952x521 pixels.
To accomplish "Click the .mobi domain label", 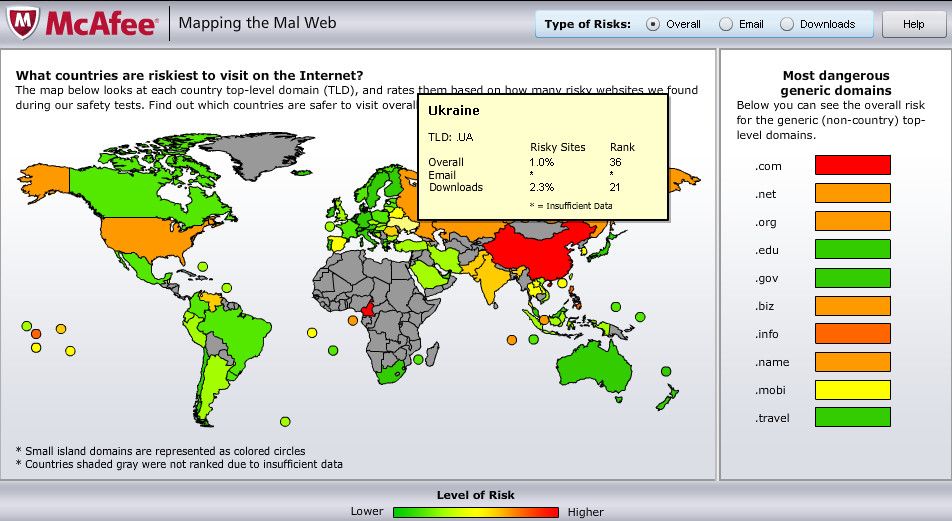I will 770,390.
